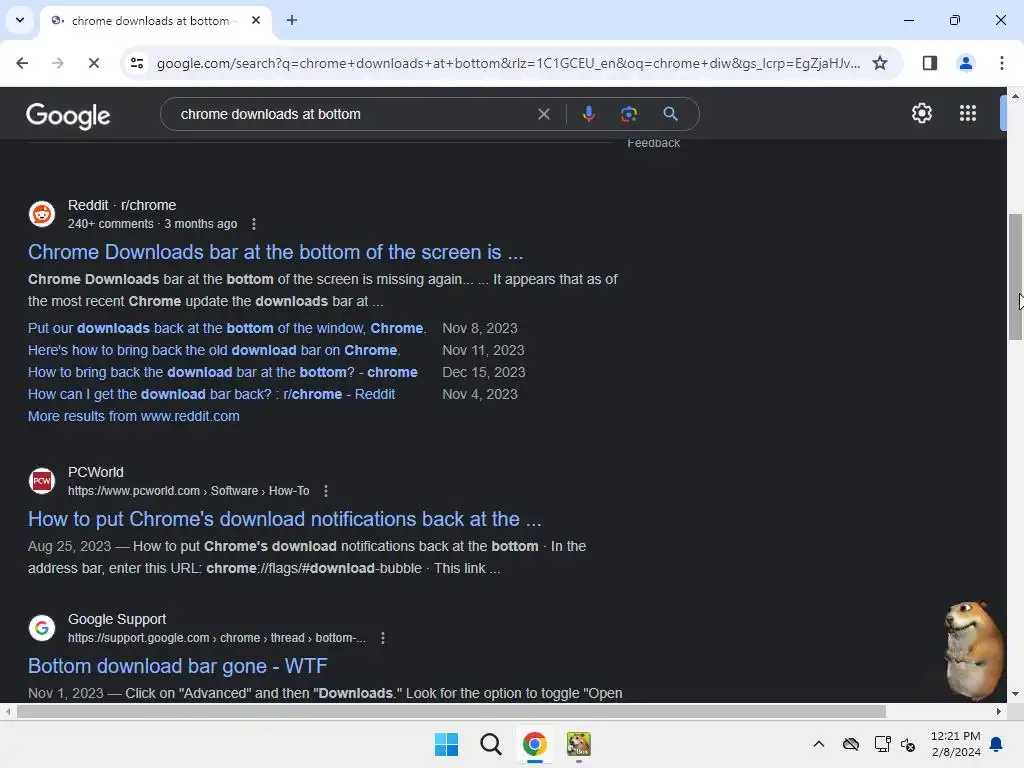Open the Chrome side panel
Image resolution: width=1024 pixels, height=768 pixels.
tap(929, 63)
